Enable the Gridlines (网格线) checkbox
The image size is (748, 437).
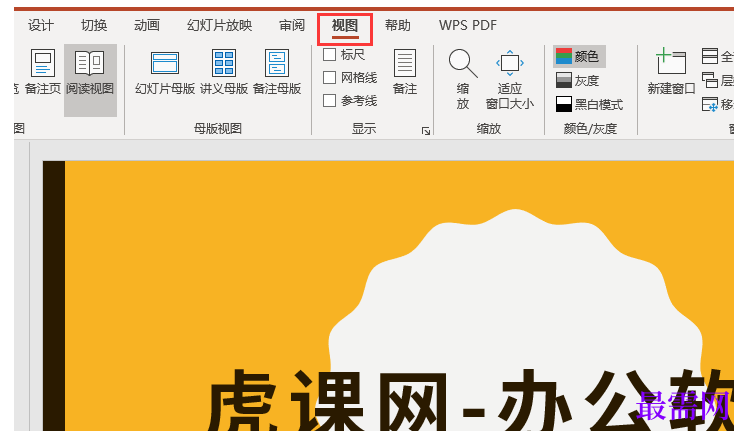329,77
